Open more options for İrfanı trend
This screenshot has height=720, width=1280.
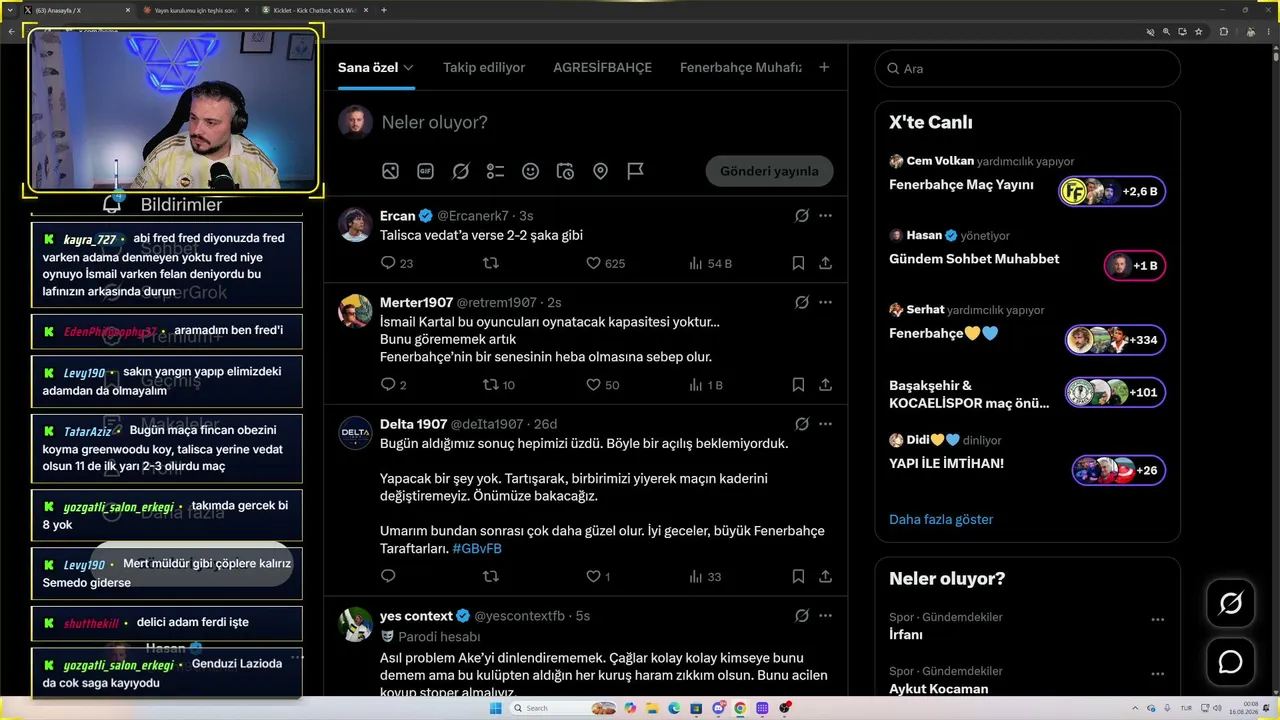(x=1157, y=620)
